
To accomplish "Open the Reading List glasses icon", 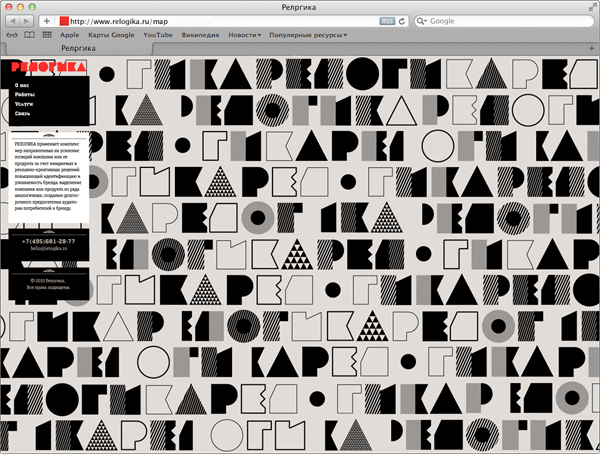I will click(x=11, y=35).
